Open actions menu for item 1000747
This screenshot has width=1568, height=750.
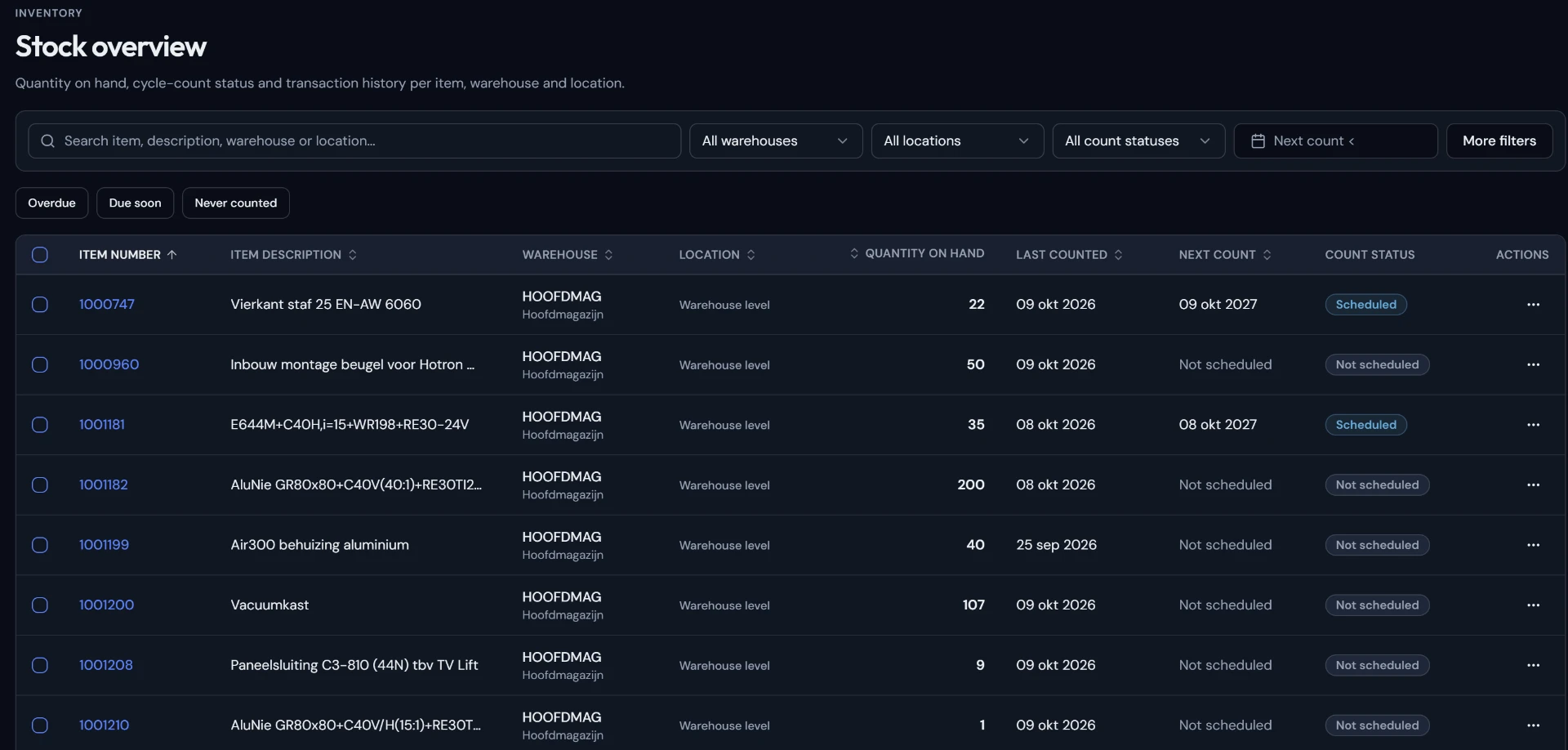[x=1533, y=305]
